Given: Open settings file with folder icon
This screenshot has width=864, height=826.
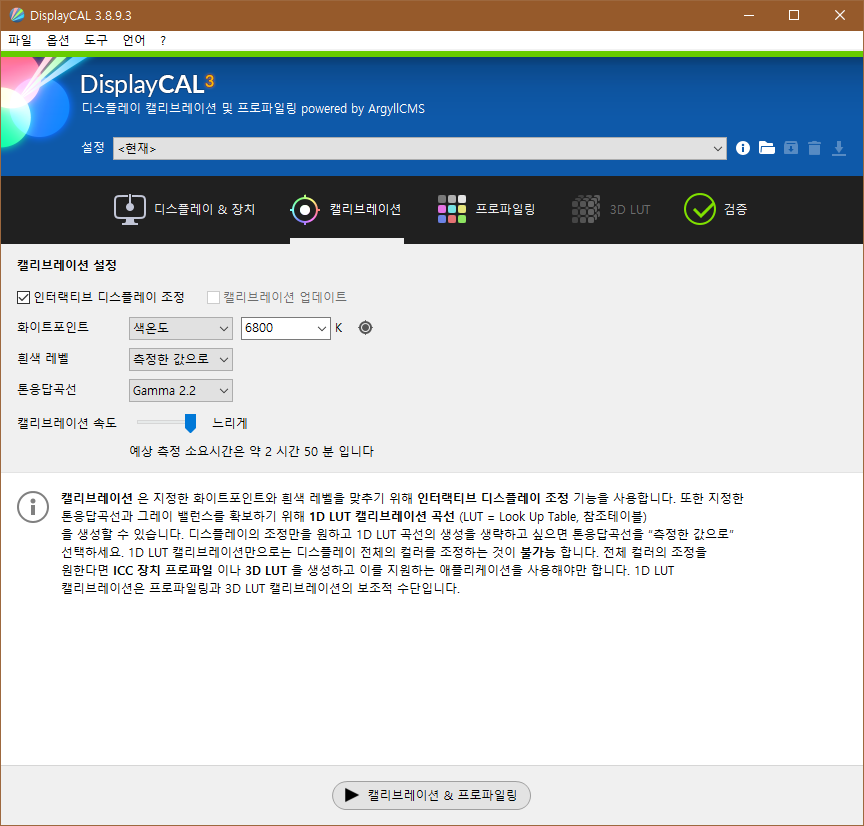Looking at the screenshot, I should coord(766,148).
